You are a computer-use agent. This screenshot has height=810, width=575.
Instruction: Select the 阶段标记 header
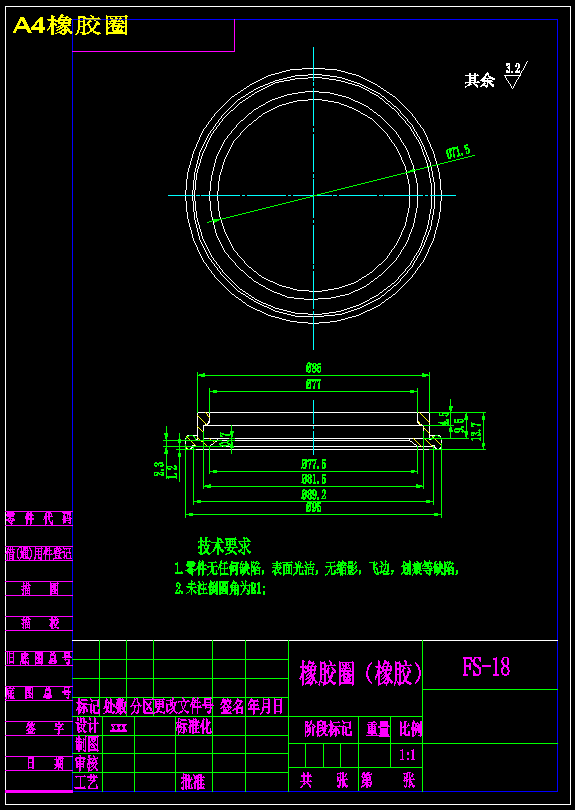(328, 729)
